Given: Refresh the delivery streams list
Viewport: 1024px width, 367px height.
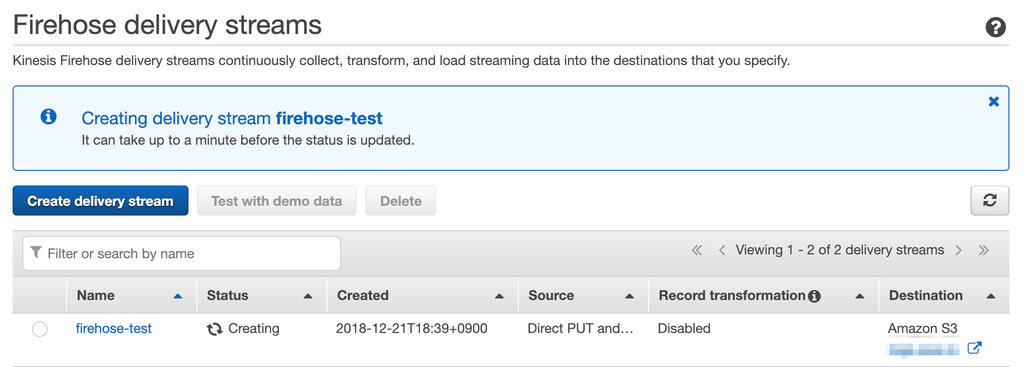Looking at the screenshot, I should (x=989, y=200).
